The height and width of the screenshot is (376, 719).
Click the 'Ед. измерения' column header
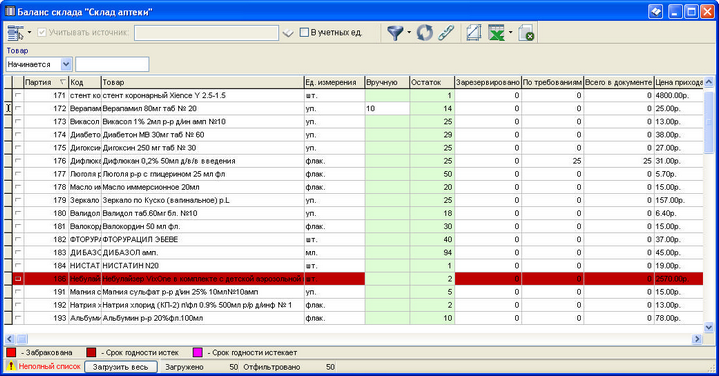coord(334,82)
